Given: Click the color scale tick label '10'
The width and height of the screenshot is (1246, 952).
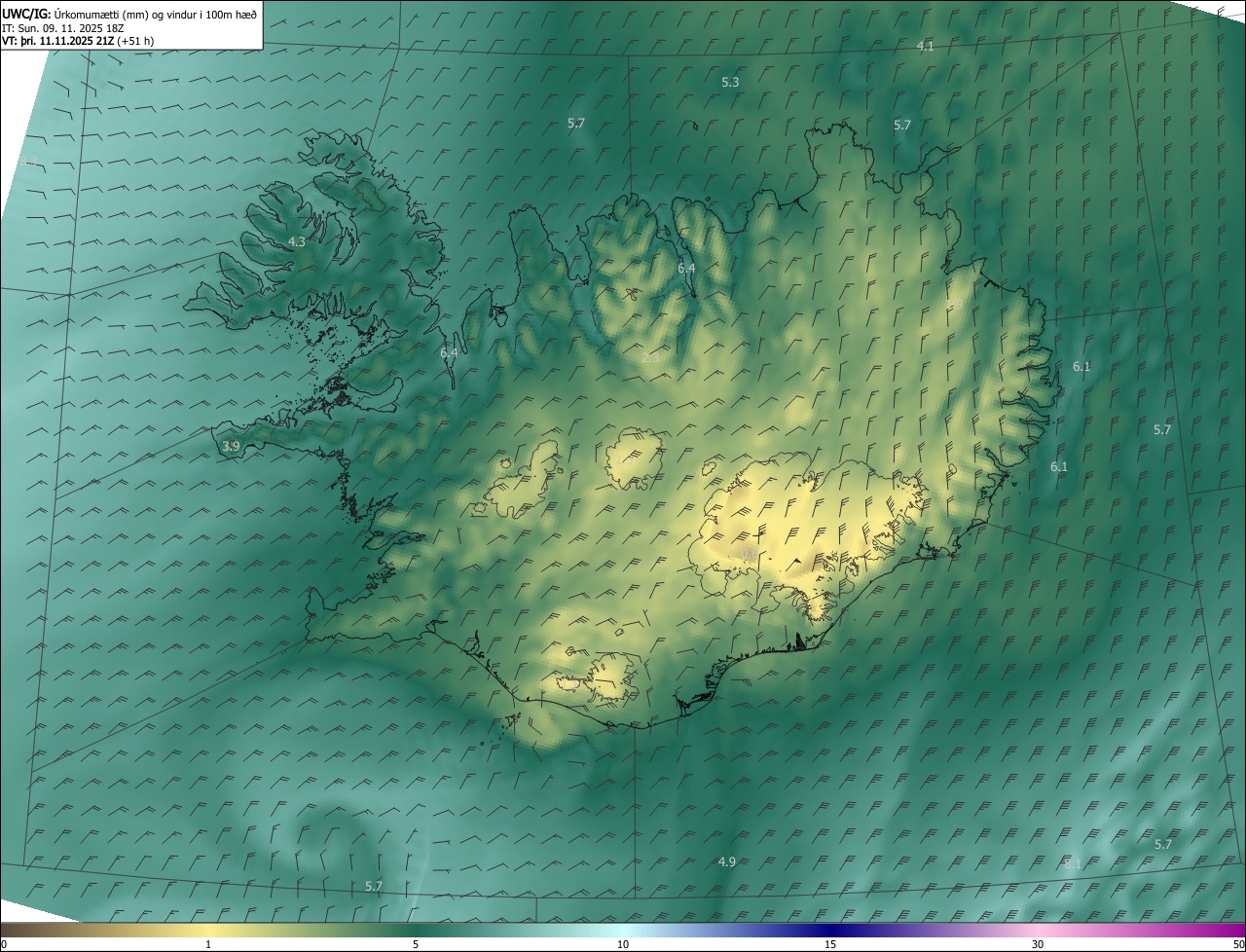Looking at the screenshot, I should [x=623, y=944].
